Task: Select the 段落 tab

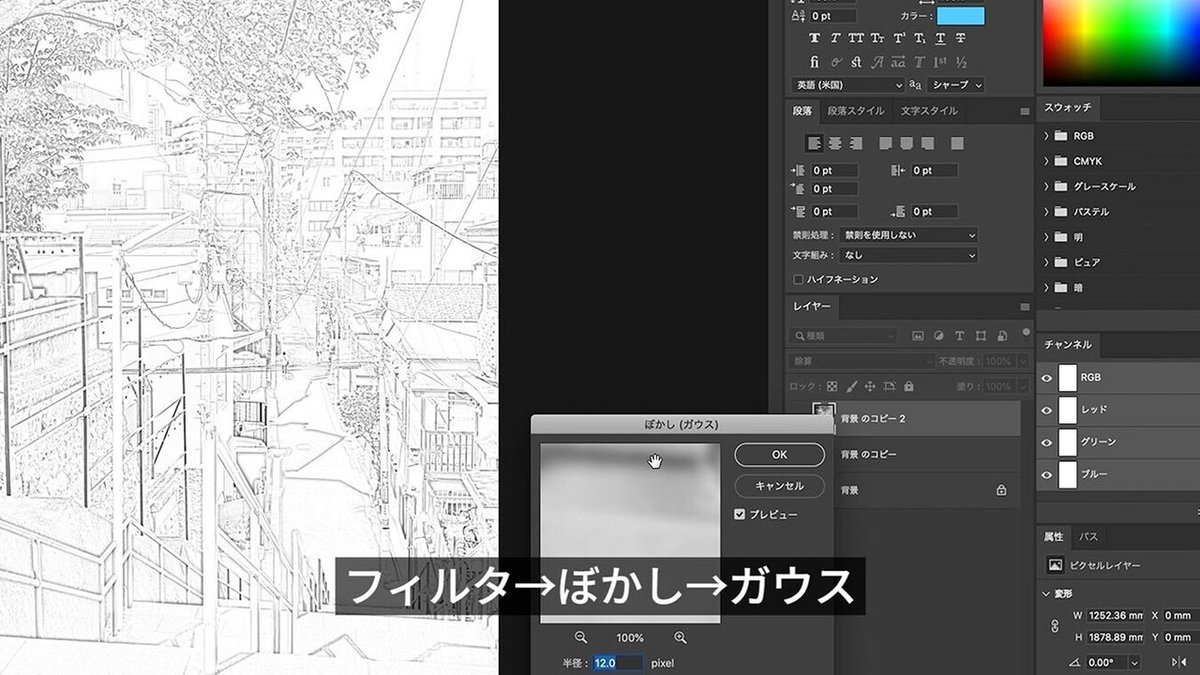Action: tap(803, 111)
